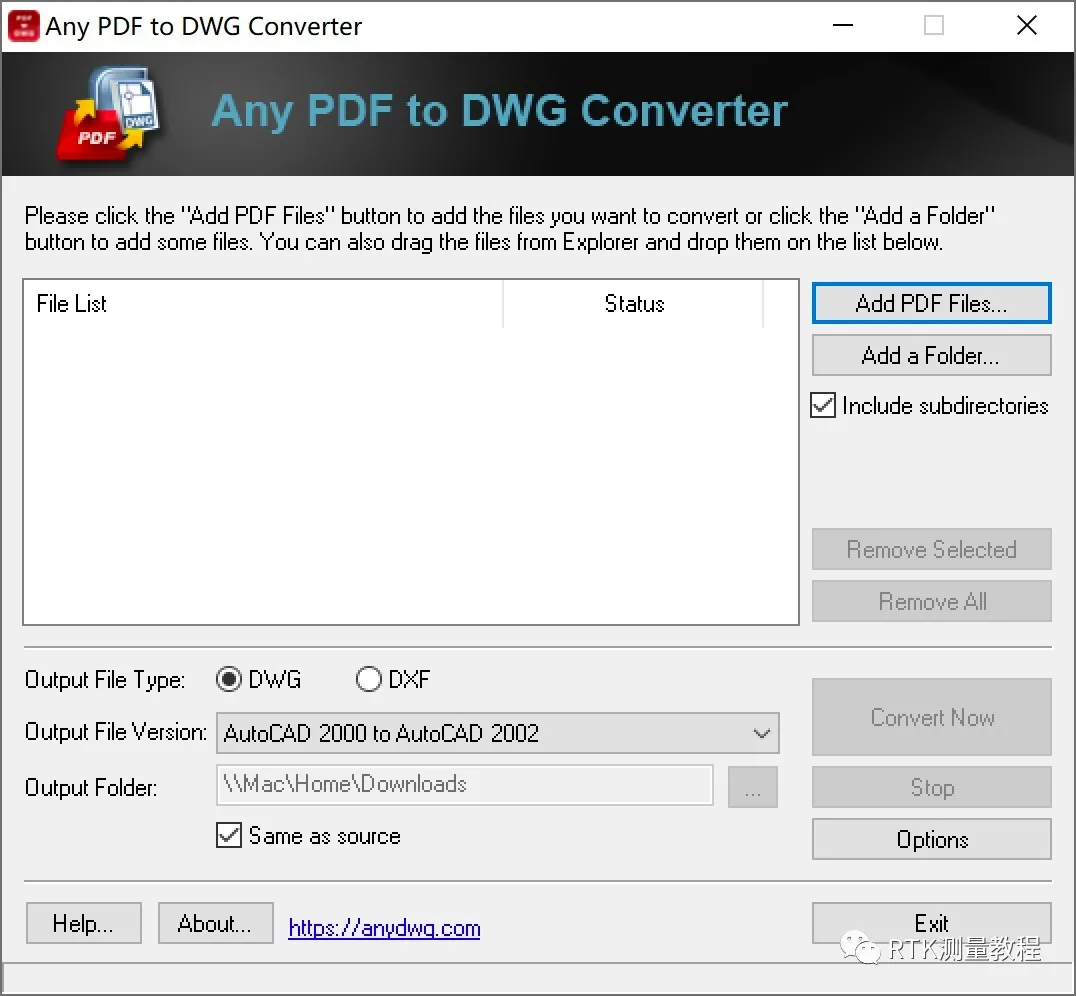The width and height of the screenshot is (1076, 996).
Task: Close the converter window
Action: click(x=1027, y=26)
